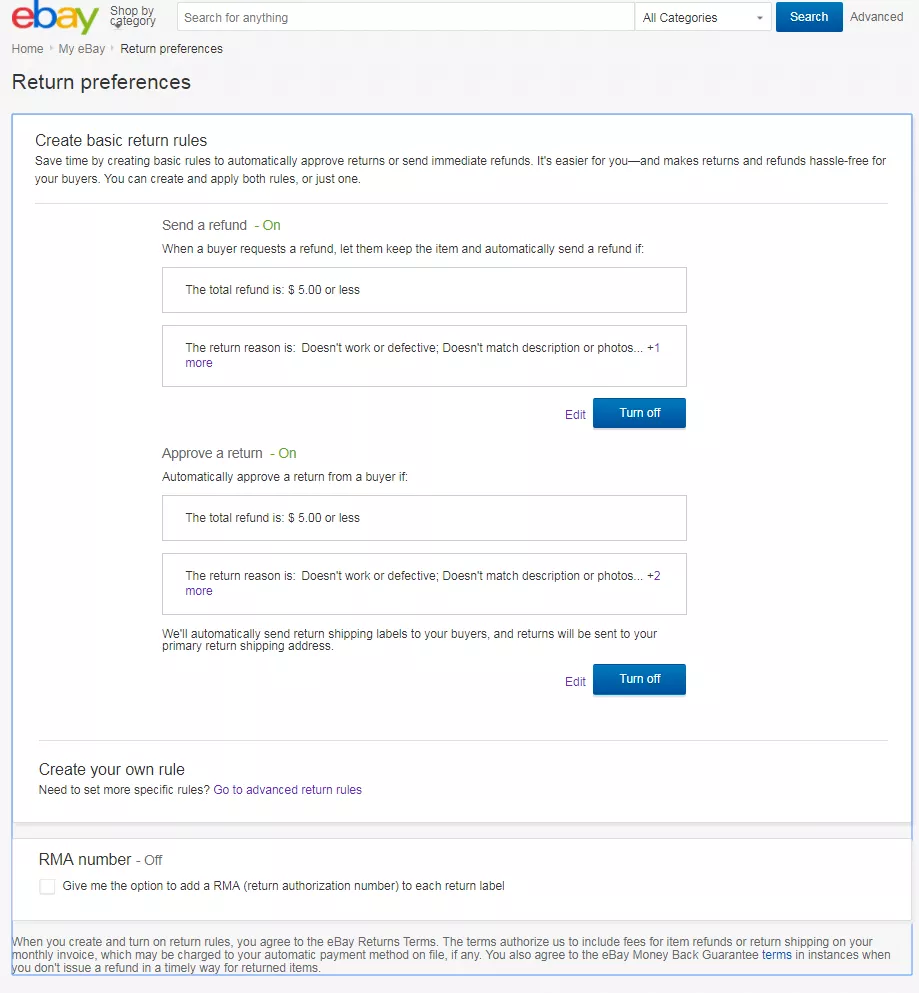Expand +1 more refund return reasons

pyautogui.click(x=198, y=362)
